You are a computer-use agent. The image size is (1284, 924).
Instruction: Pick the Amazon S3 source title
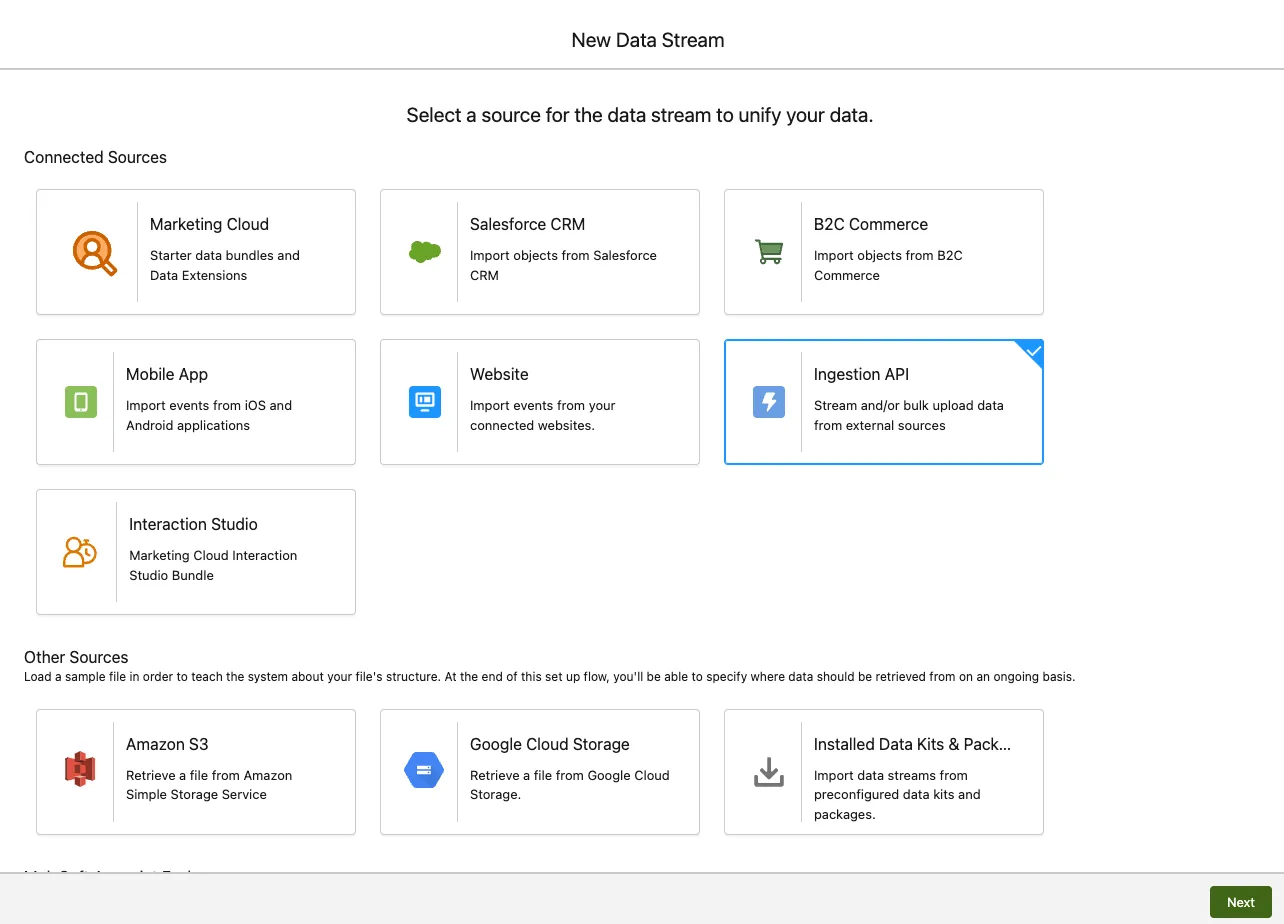click(x=167, y=744)
